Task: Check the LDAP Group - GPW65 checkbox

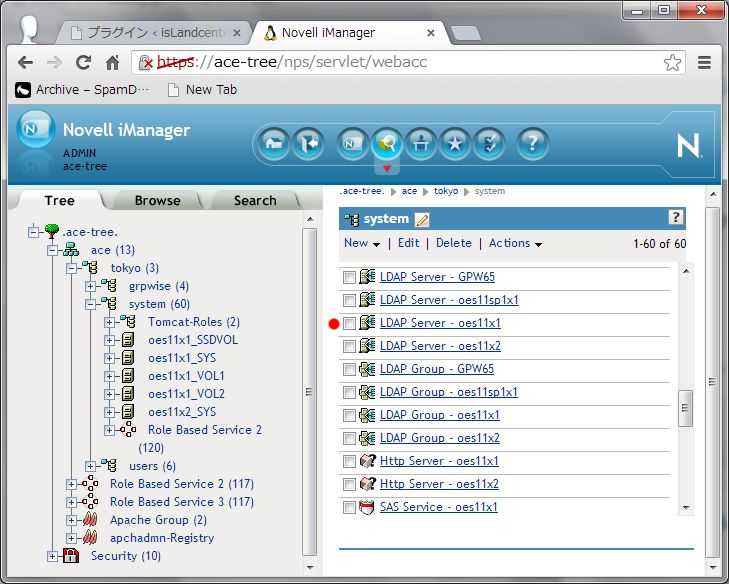Action: pos(349,370)
